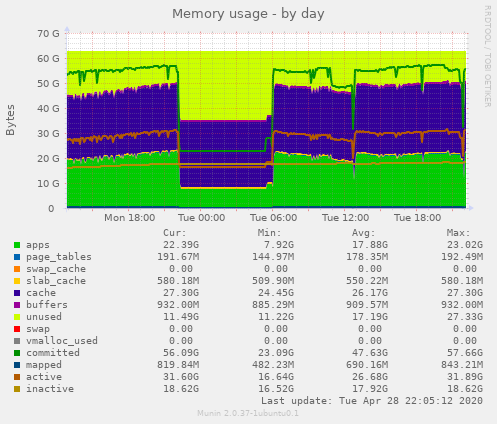Click apps average value 17.88G
The width and height of the screenshot is (497, 424).
370,245
